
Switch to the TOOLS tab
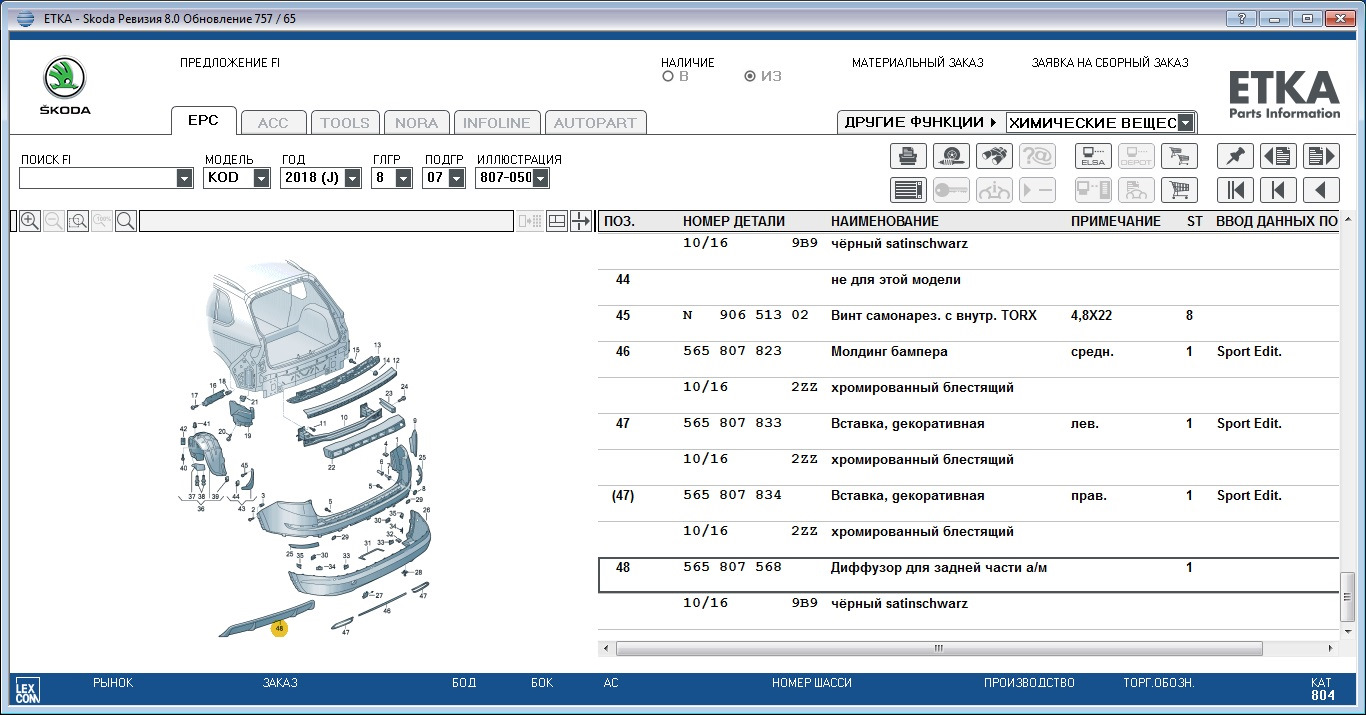[345, 123]
